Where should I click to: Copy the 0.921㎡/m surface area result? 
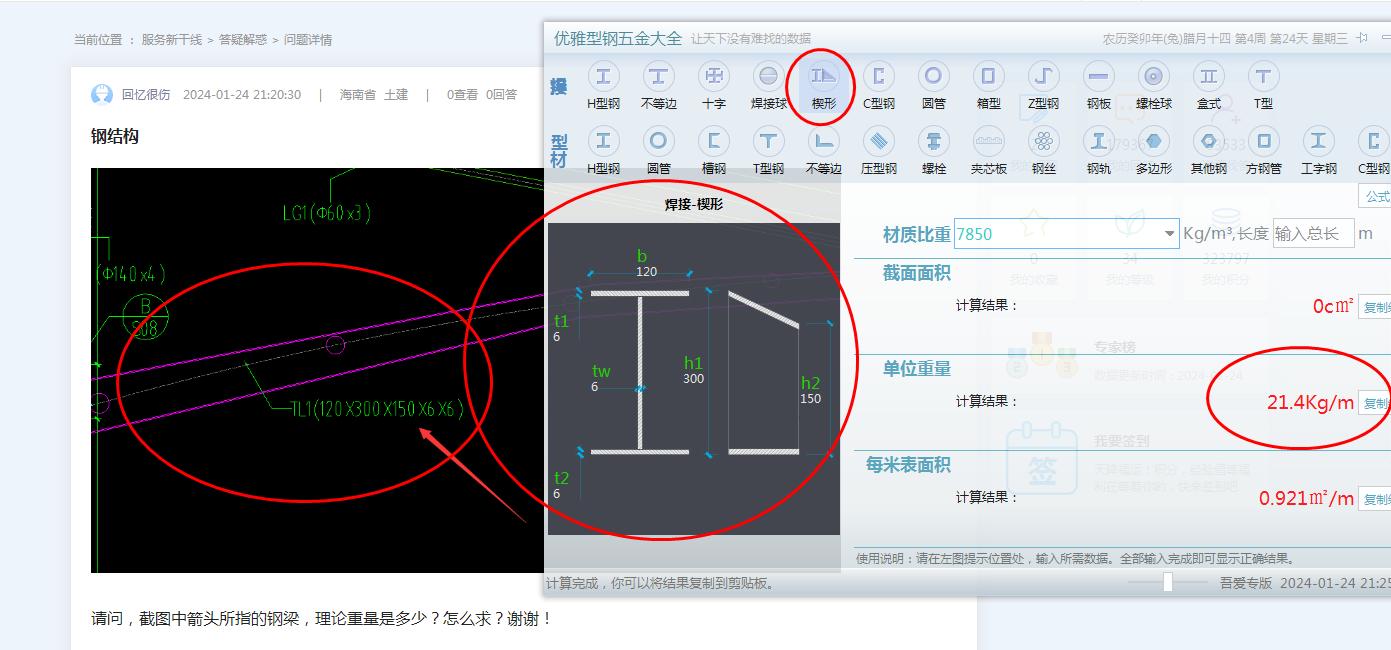pyautogui.click(x=1375, y=498)
